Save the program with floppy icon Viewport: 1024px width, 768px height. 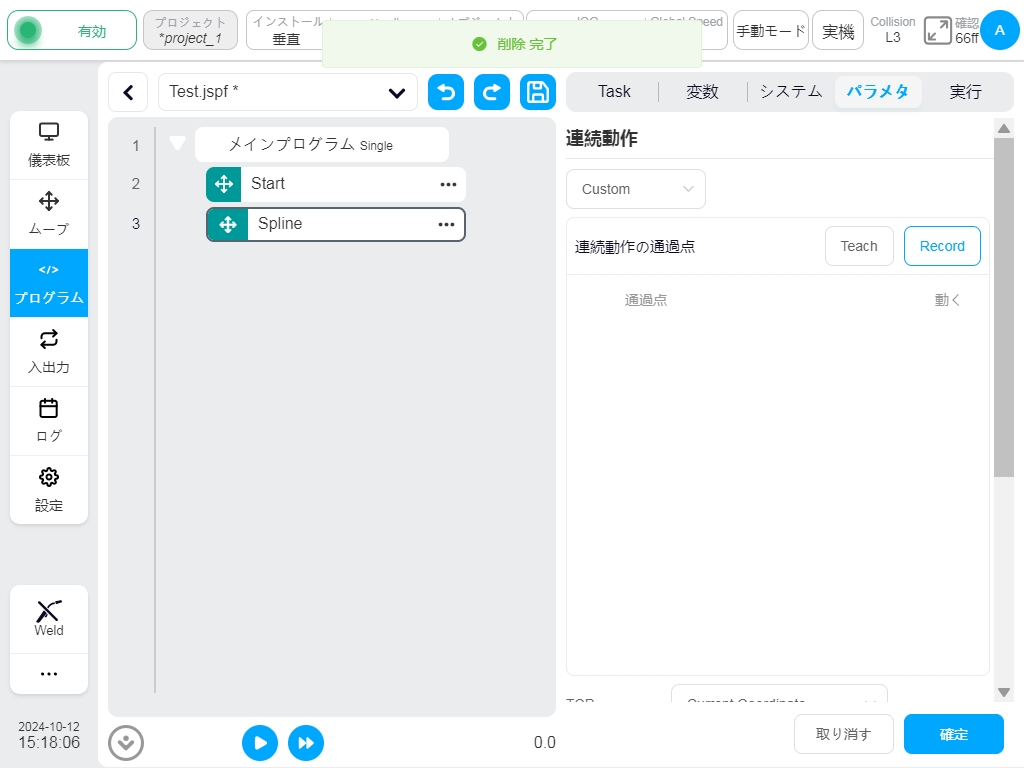(537, 92)
